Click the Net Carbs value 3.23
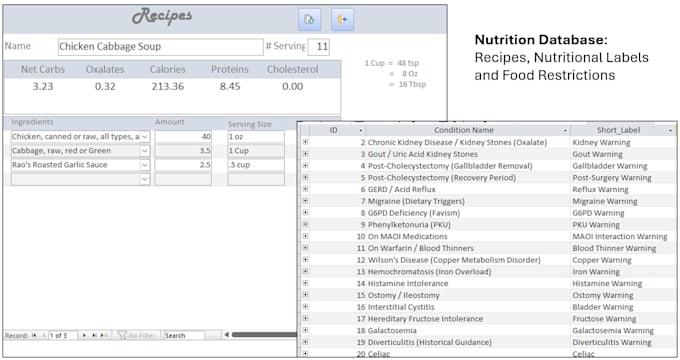This screenshot has width=680, height=360. (43, 86)
